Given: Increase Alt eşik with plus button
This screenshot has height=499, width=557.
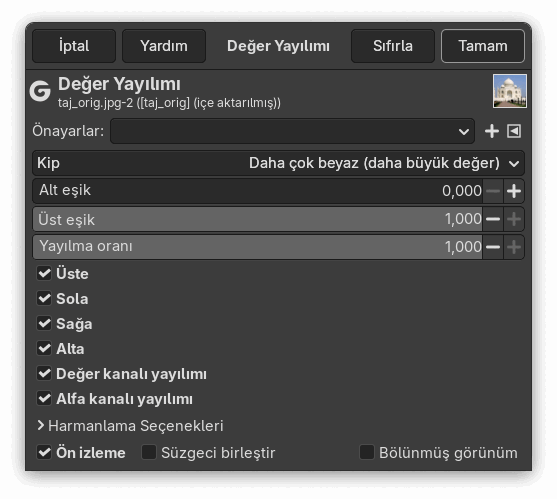Looking at the screenshot, I should click(x=514, y=191).
